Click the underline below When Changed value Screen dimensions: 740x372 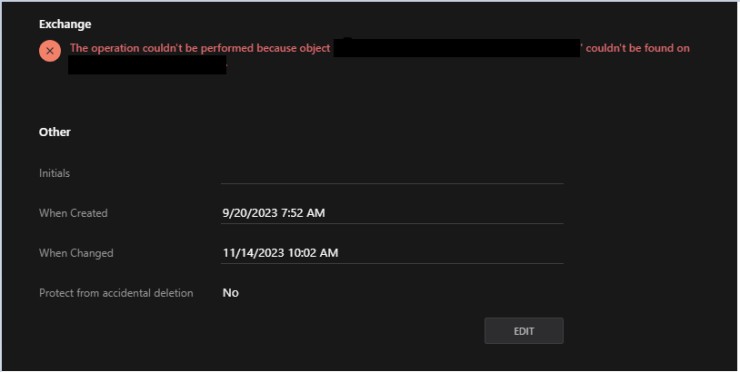click(x=392, y=263)
